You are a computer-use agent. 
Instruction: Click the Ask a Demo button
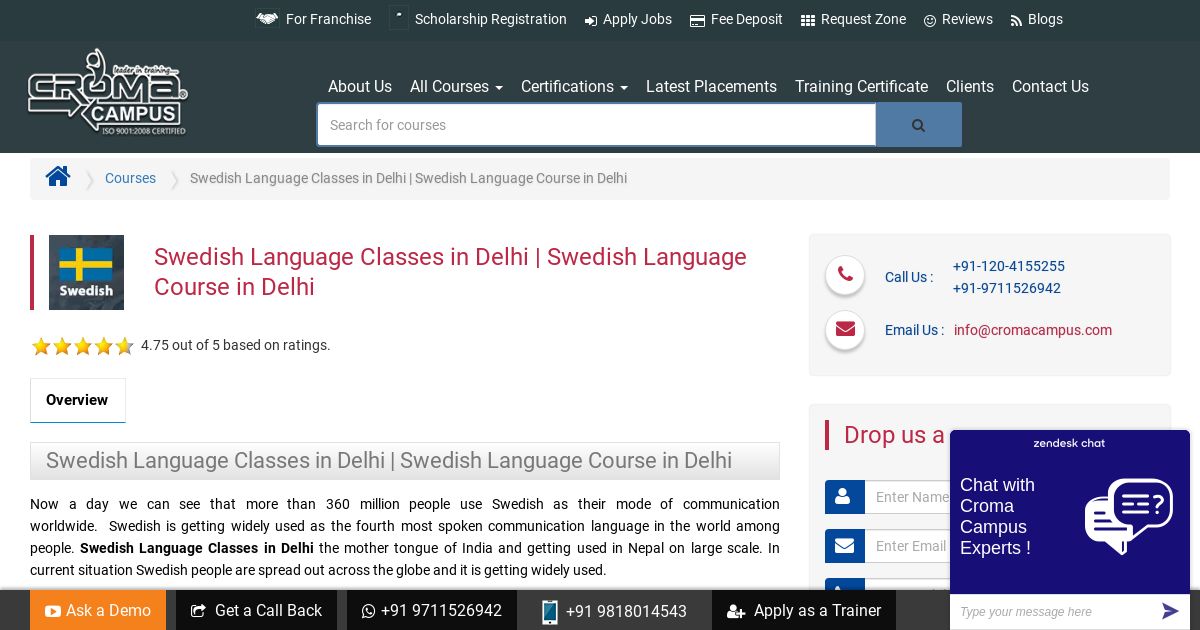tap(98, 610)
